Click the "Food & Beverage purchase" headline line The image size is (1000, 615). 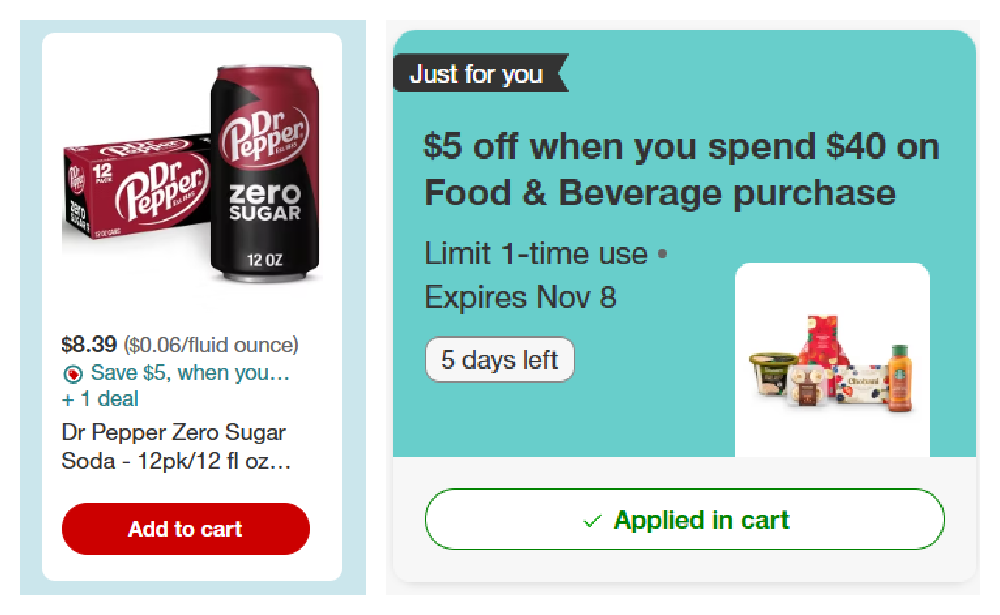659,192
